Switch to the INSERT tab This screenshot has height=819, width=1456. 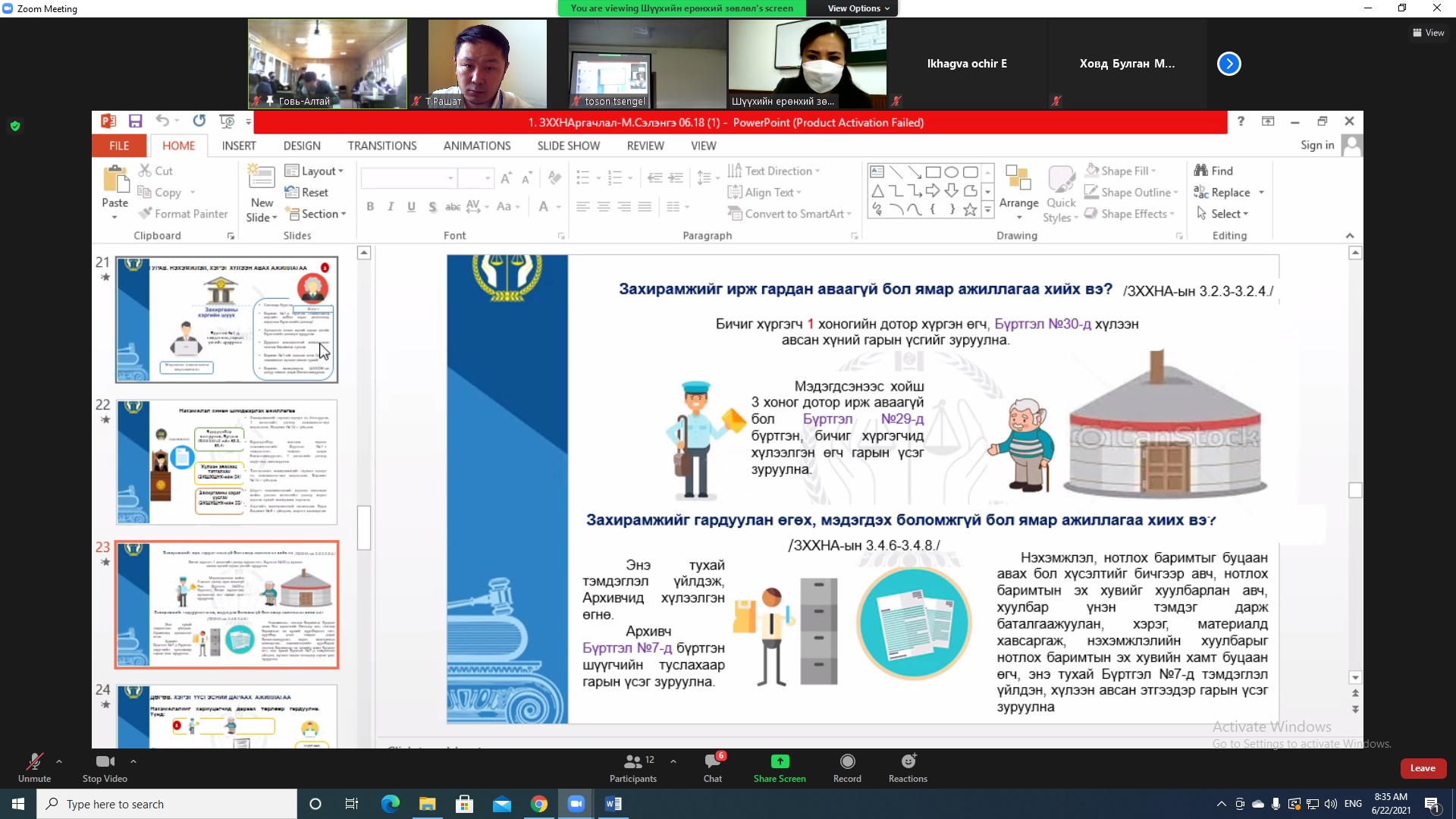point(239,146)
